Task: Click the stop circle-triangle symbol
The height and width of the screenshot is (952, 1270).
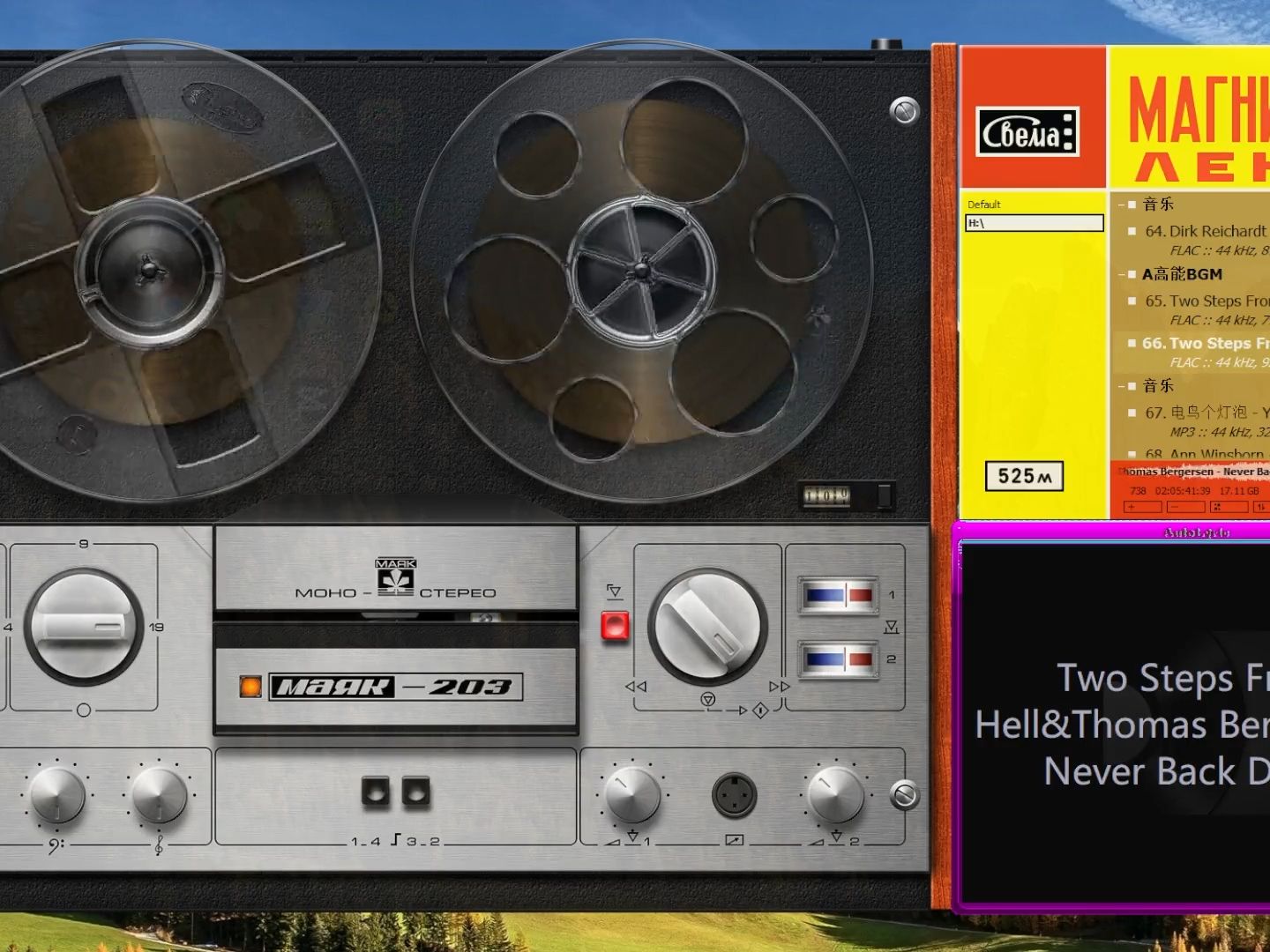Action: coord(707,699)
